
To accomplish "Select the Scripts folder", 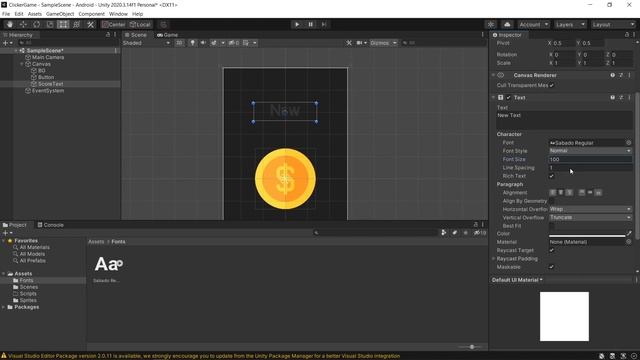I will pos(28,293).
